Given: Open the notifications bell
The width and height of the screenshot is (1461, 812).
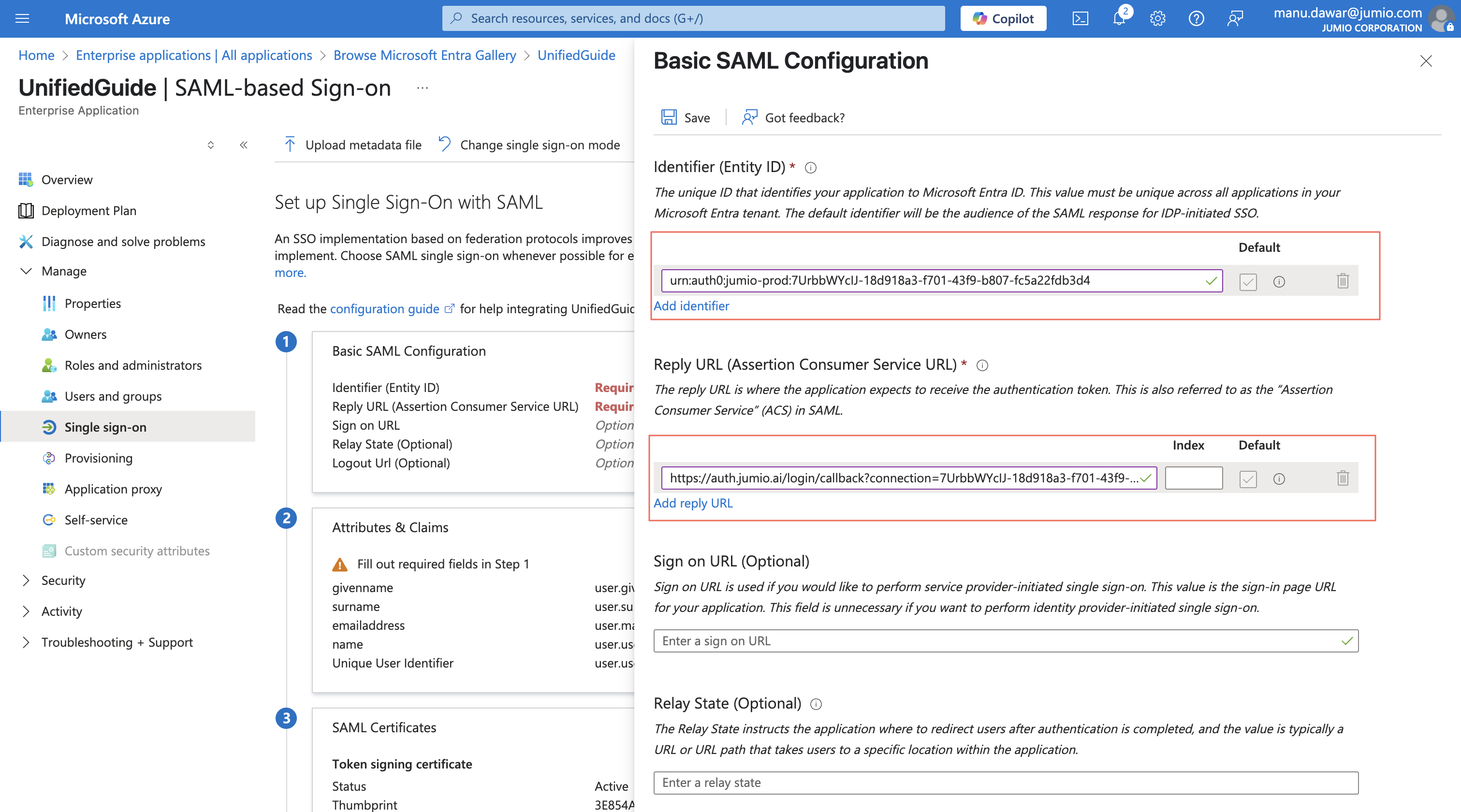Looking at the screenshot, I should pos(1118,19).
